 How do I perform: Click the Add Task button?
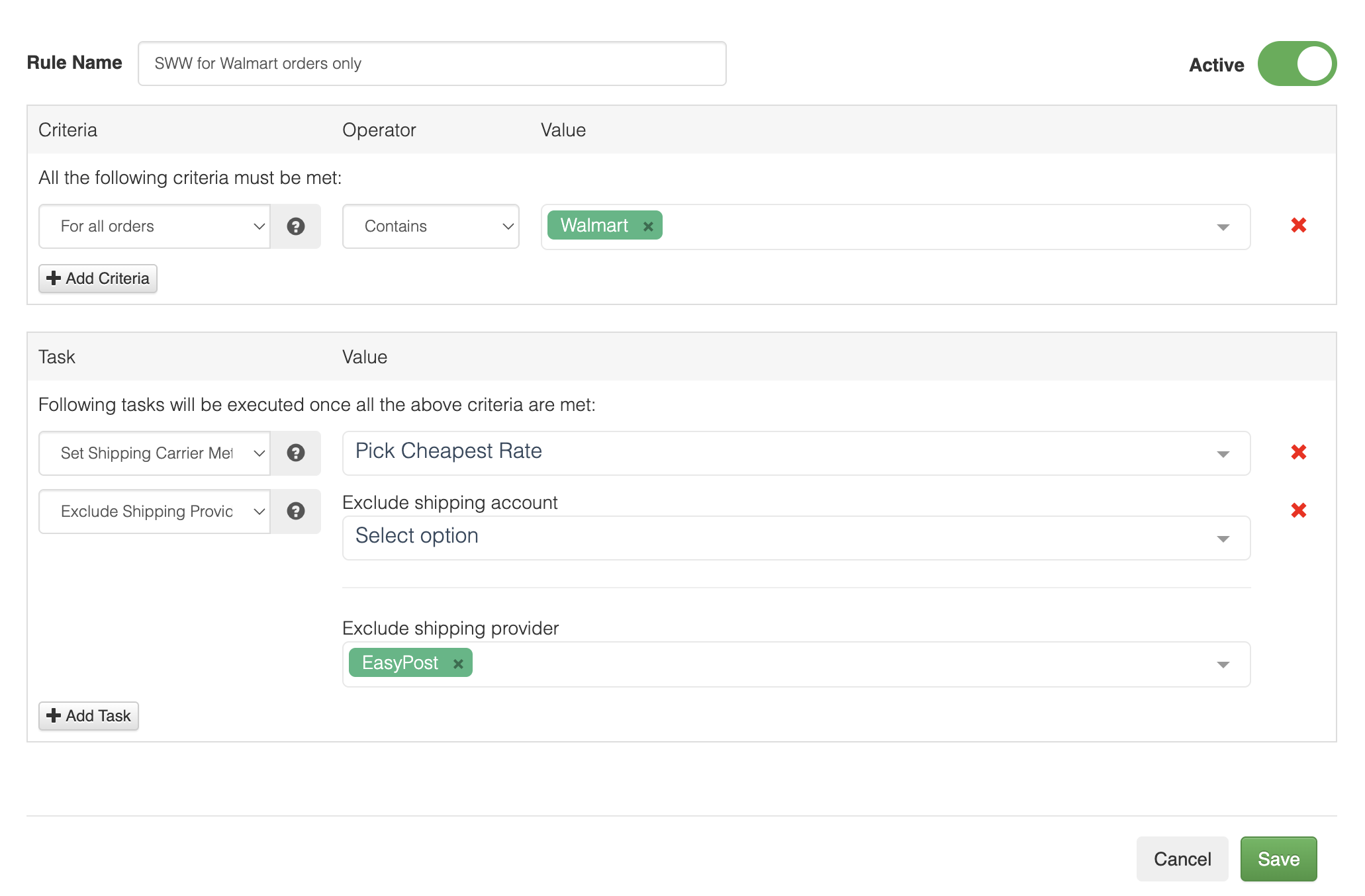pos(89,716)
